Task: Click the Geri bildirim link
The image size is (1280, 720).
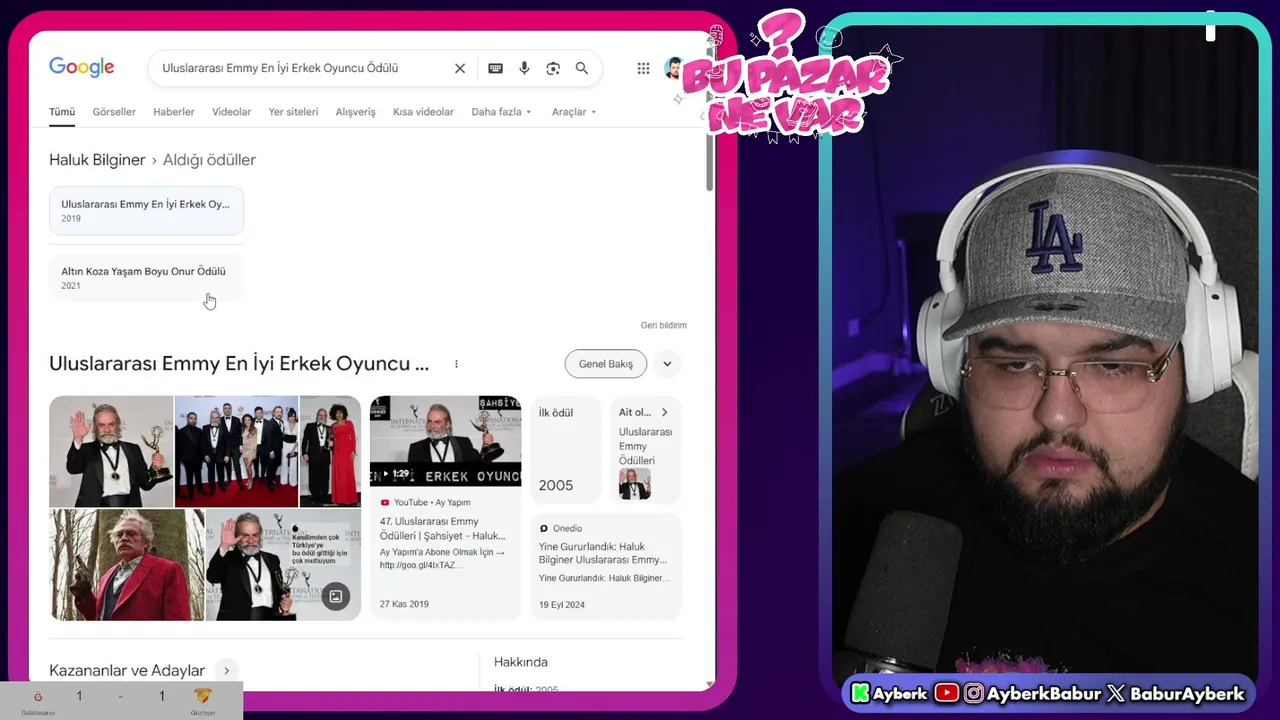Action: pos(664,325)
